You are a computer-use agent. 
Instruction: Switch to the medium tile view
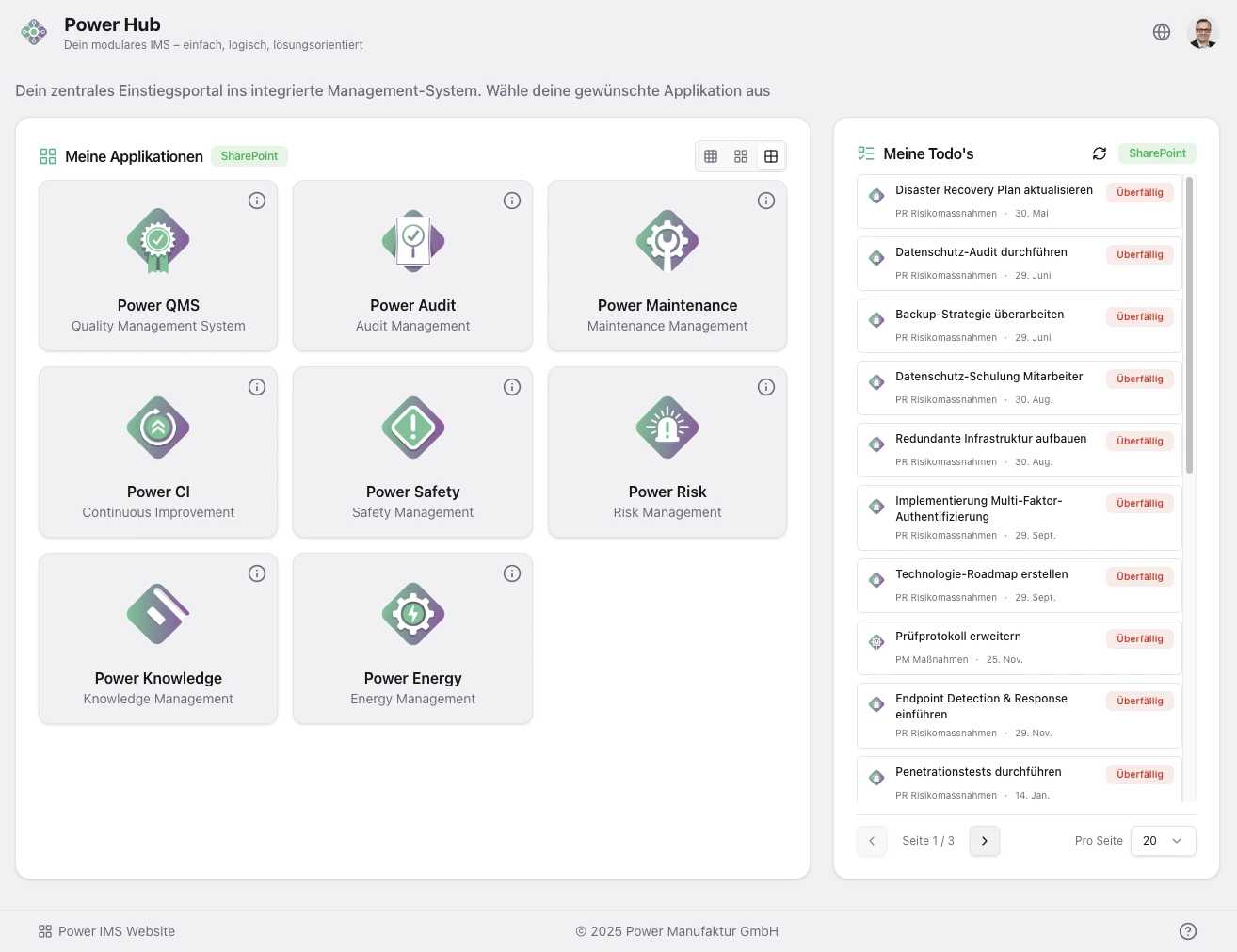tap(741, 156)
